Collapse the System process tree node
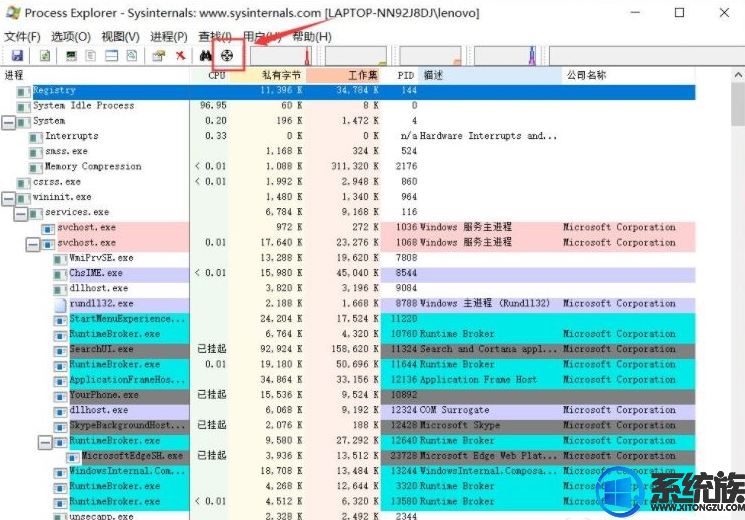 9,122
